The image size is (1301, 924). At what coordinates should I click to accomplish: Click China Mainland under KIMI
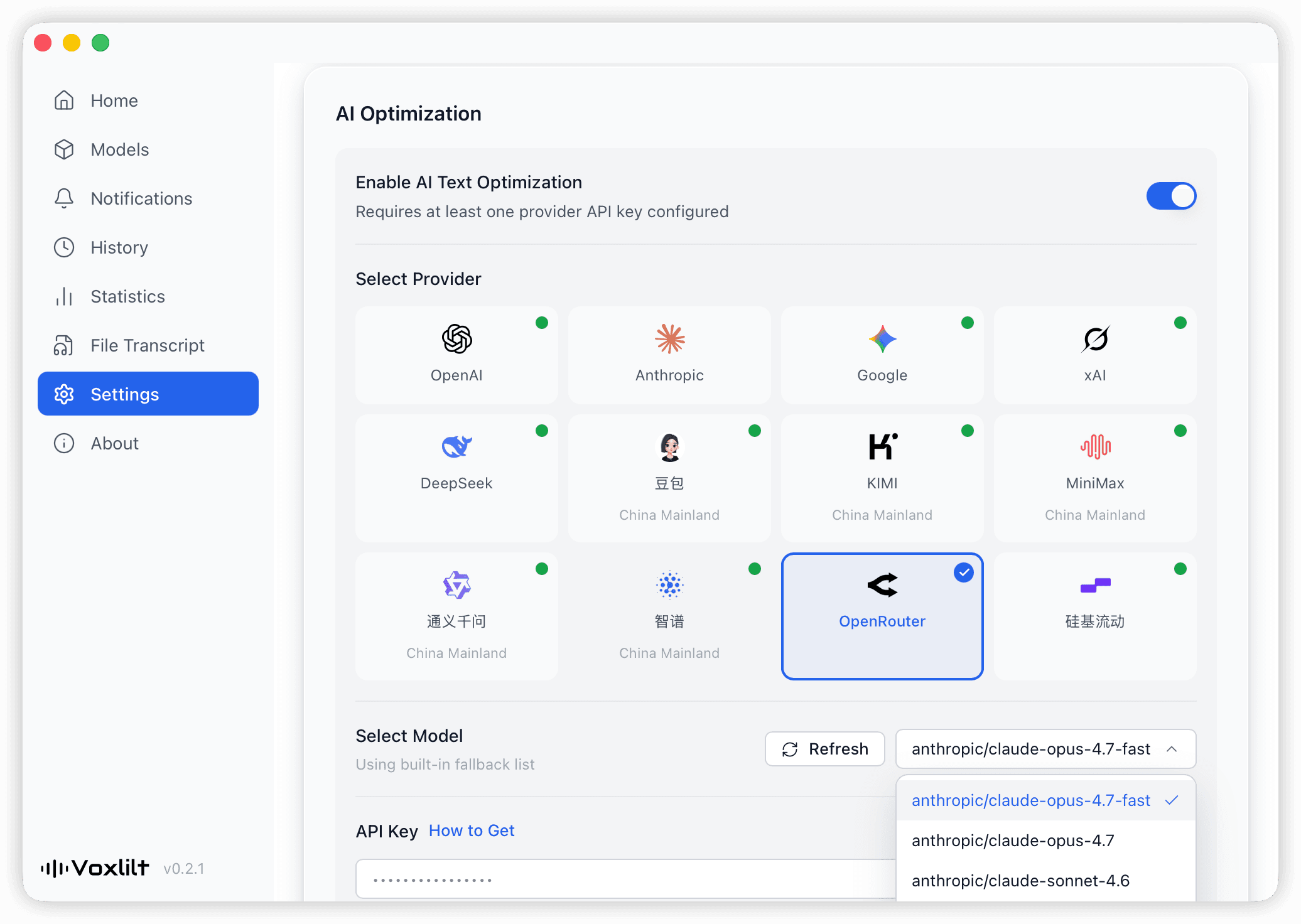point(882,515)
